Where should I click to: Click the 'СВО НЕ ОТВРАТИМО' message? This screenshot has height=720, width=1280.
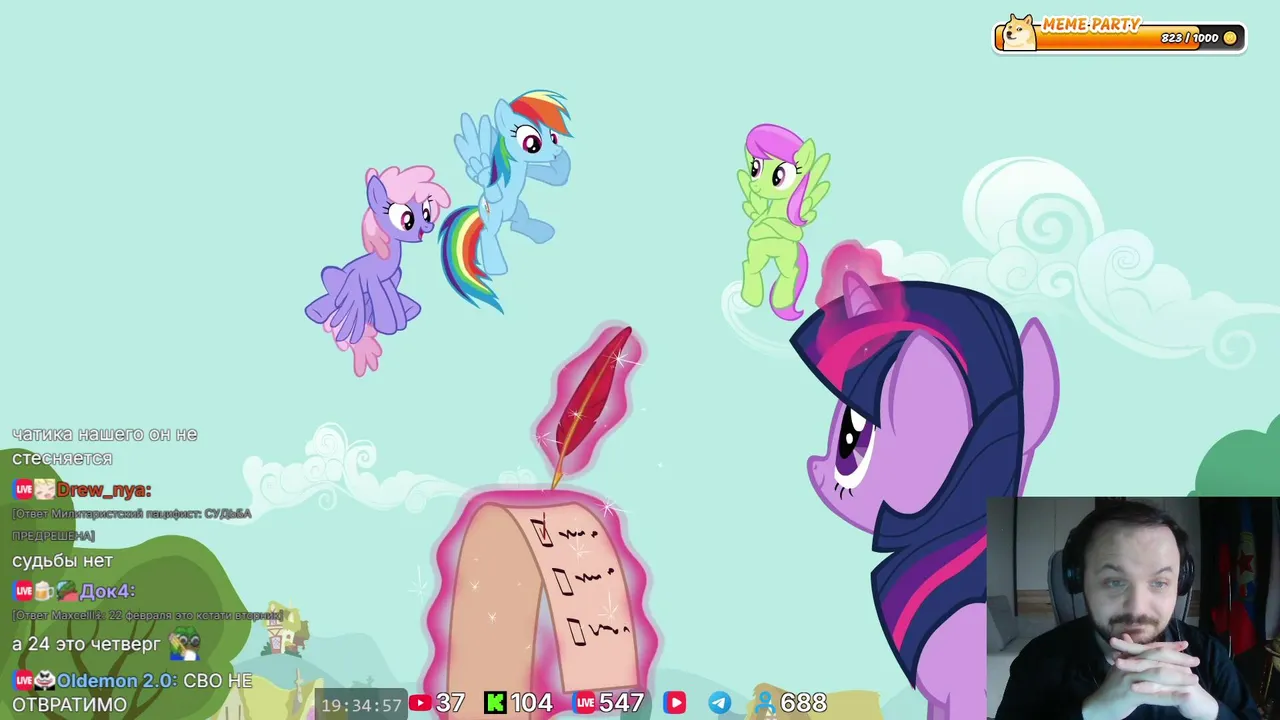tap(132, 692)
